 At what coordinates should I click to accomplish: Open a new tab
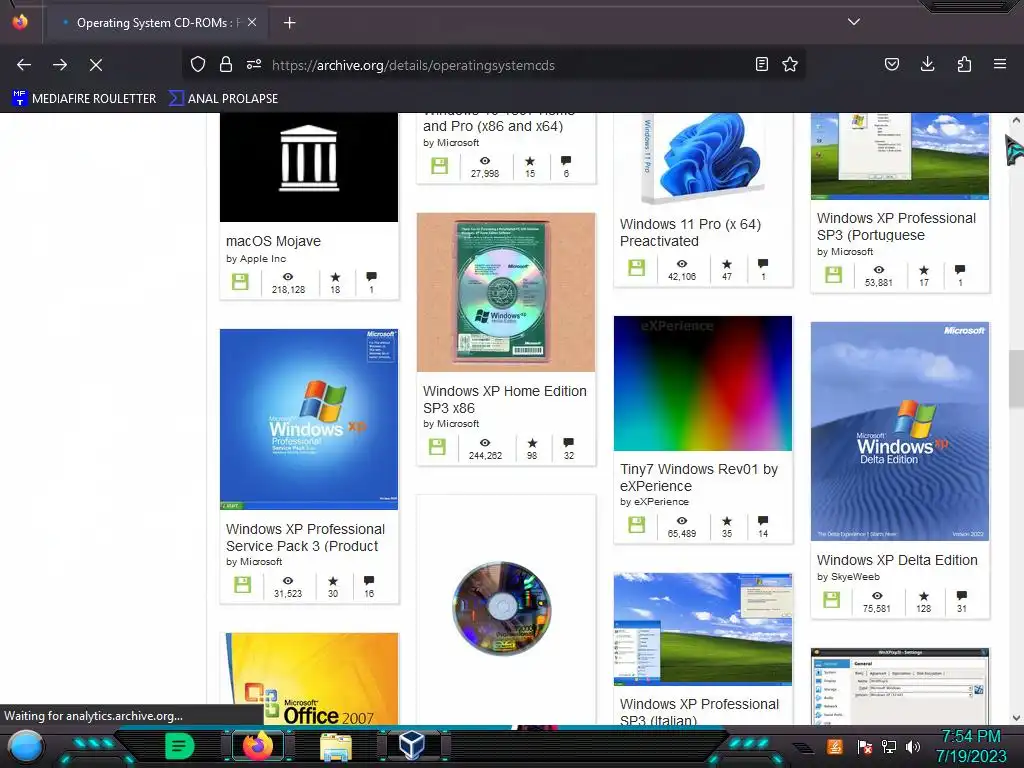[289, 23]
